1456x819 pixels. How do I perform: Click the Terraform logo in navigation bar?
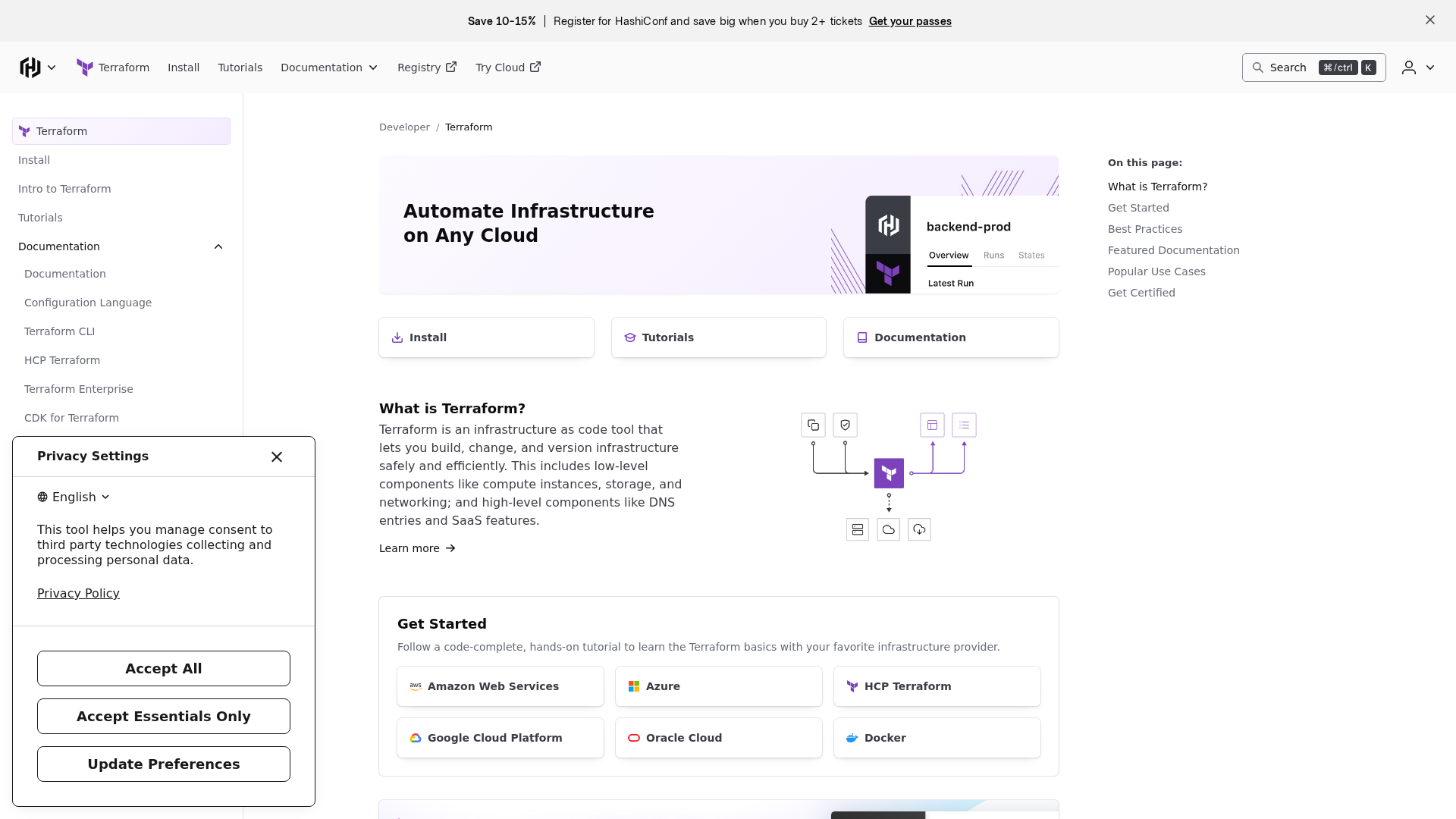(85, 67)
